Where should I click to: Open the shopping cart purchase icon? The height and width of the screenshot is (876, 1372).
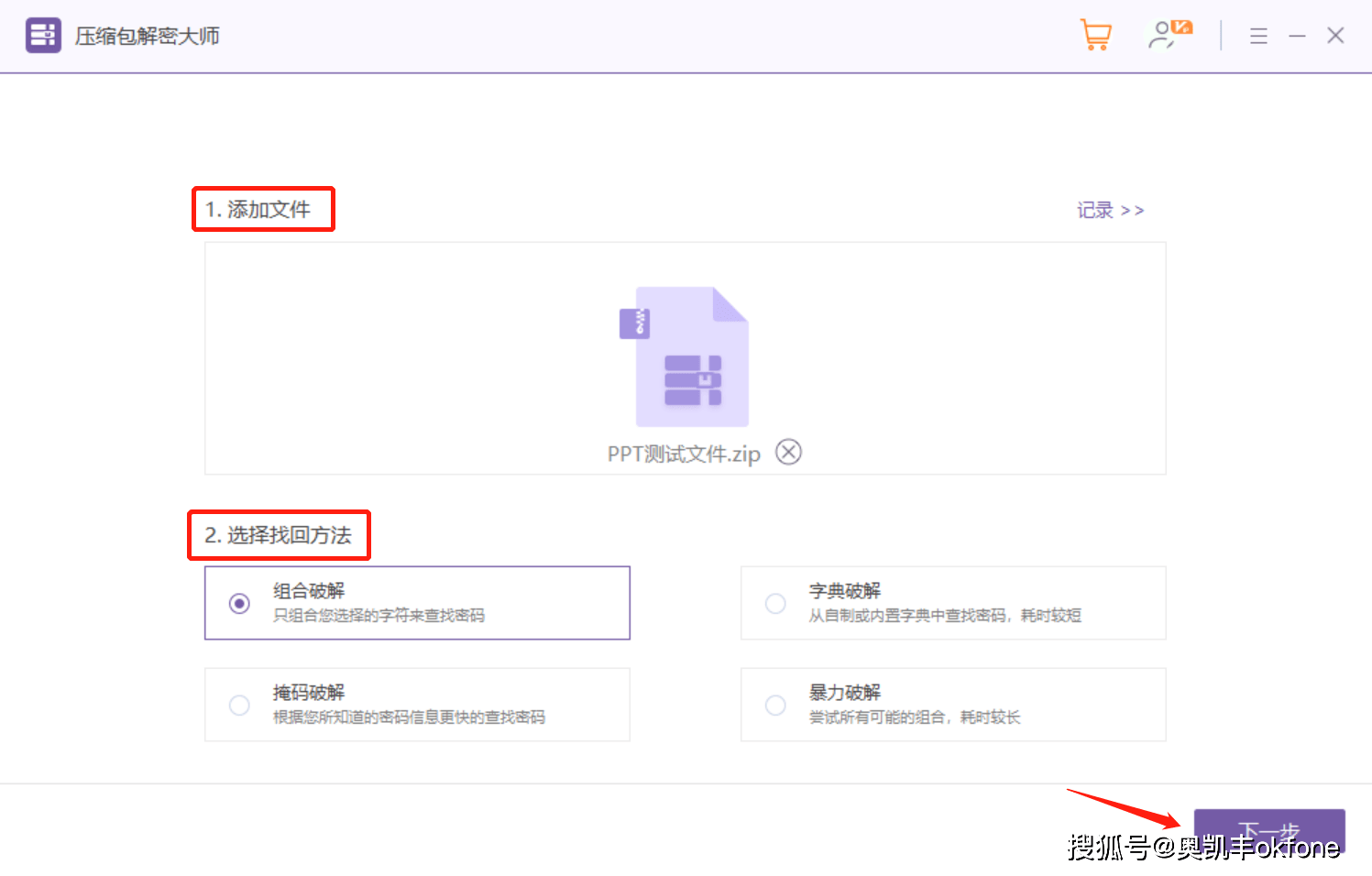coord(1095,35)
